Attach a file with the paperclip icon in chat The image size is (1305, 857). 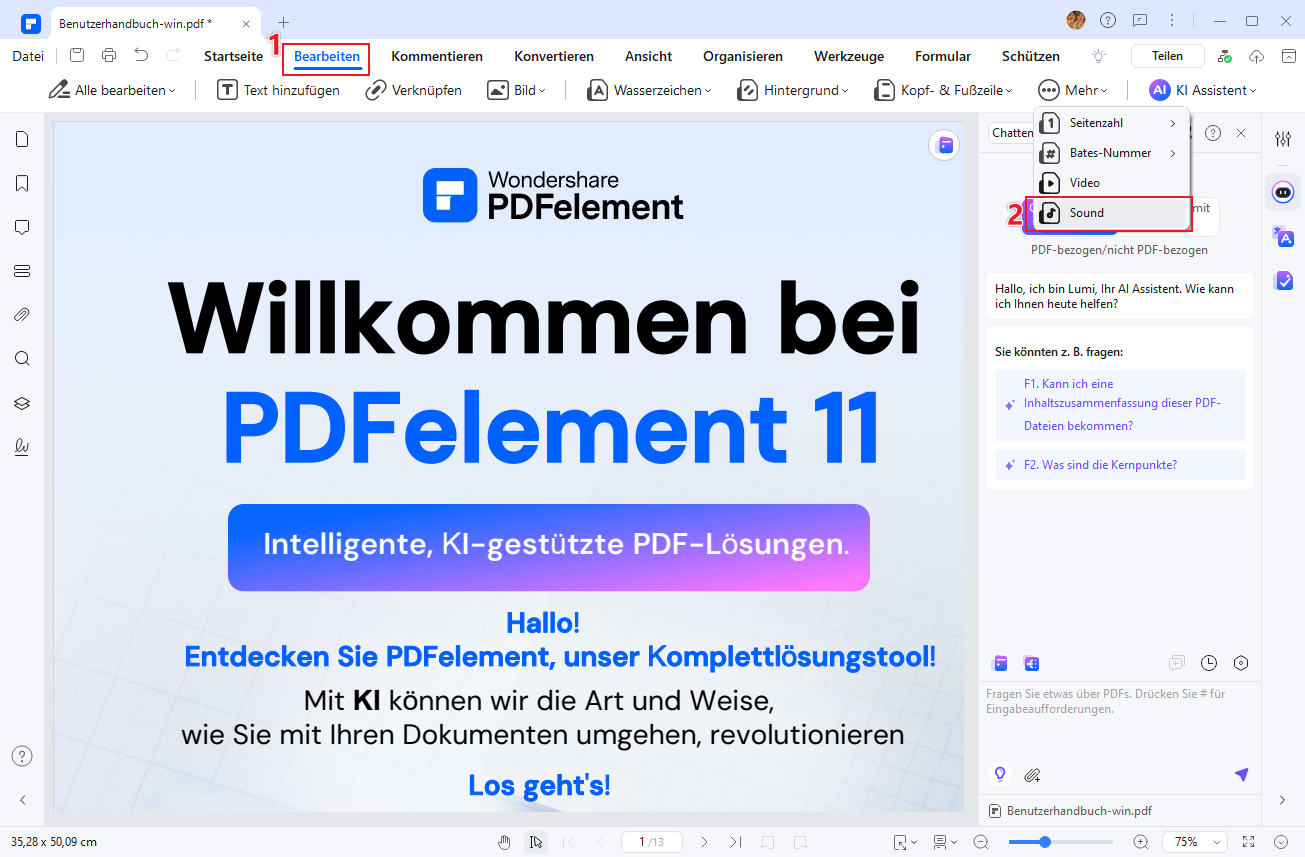[1033, 774]
